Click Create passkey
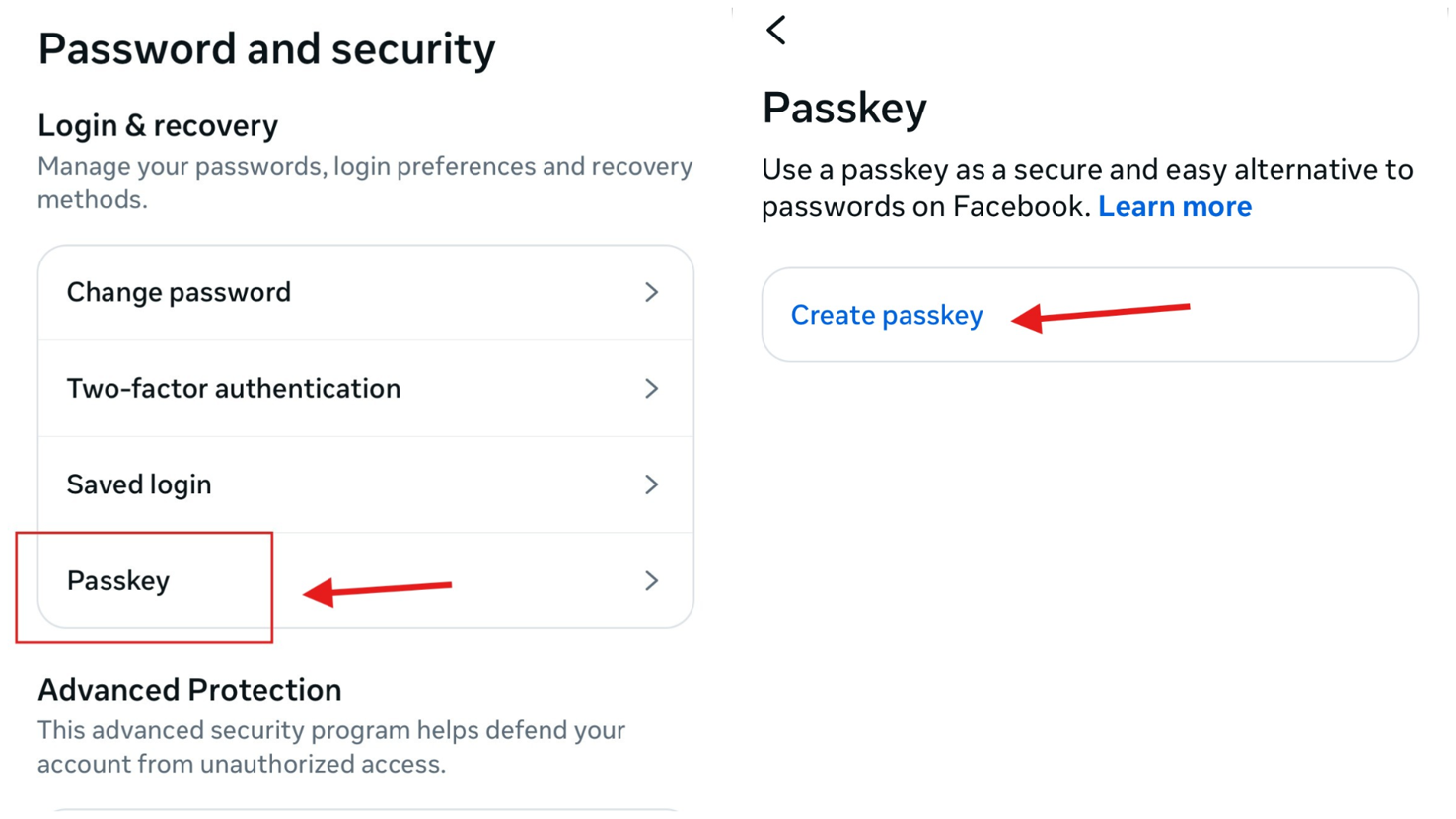Screen dimensions: 1456x819 886,315
